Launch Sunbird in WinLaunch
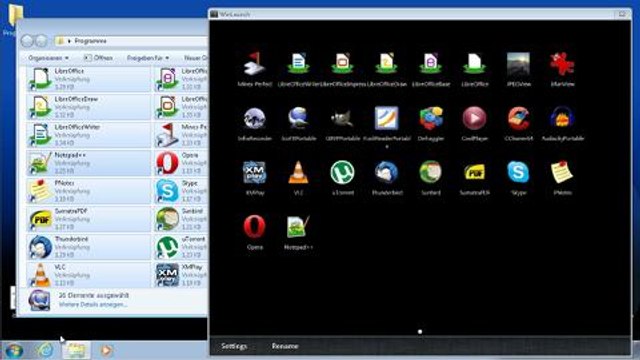 431,172
